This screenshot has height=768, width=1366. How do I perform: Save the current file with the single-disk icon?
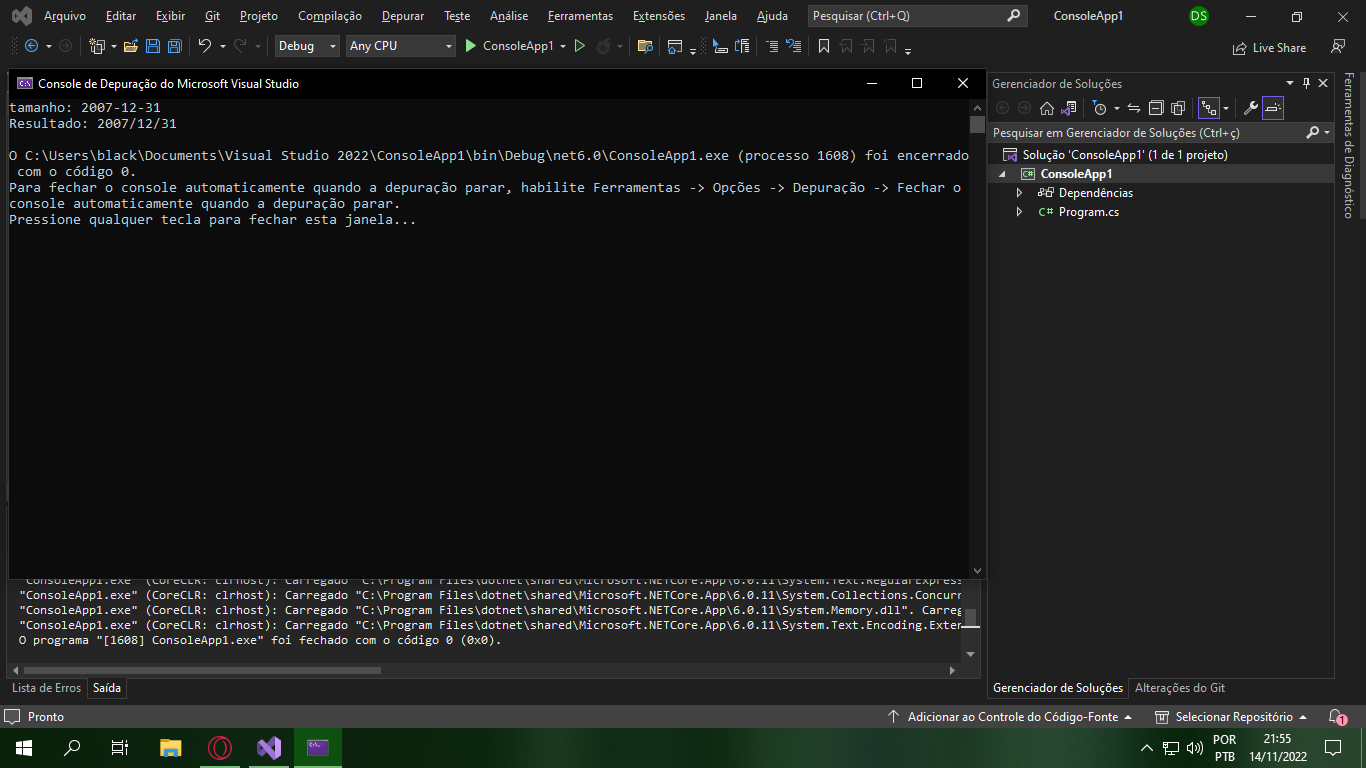click(153, 46)
